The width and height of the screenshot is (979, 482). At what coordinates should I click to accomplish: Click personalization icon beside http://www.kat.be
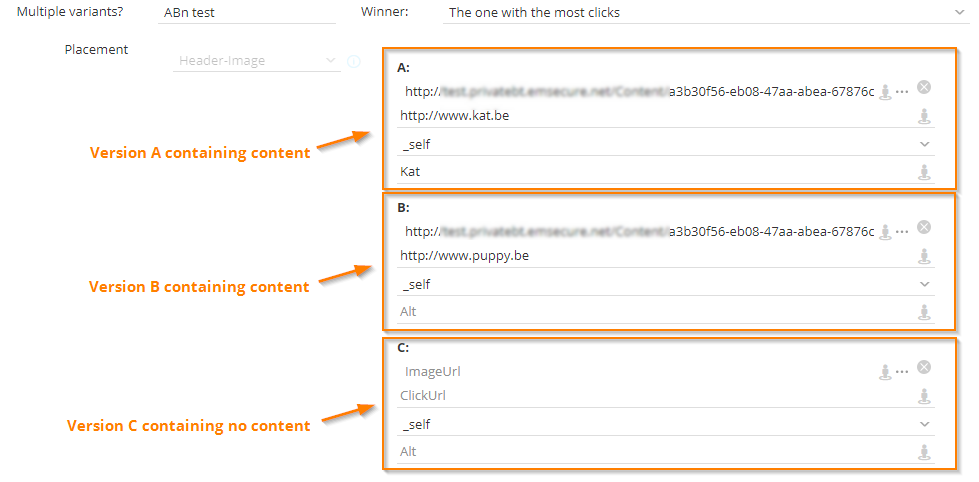click(924, 116)
